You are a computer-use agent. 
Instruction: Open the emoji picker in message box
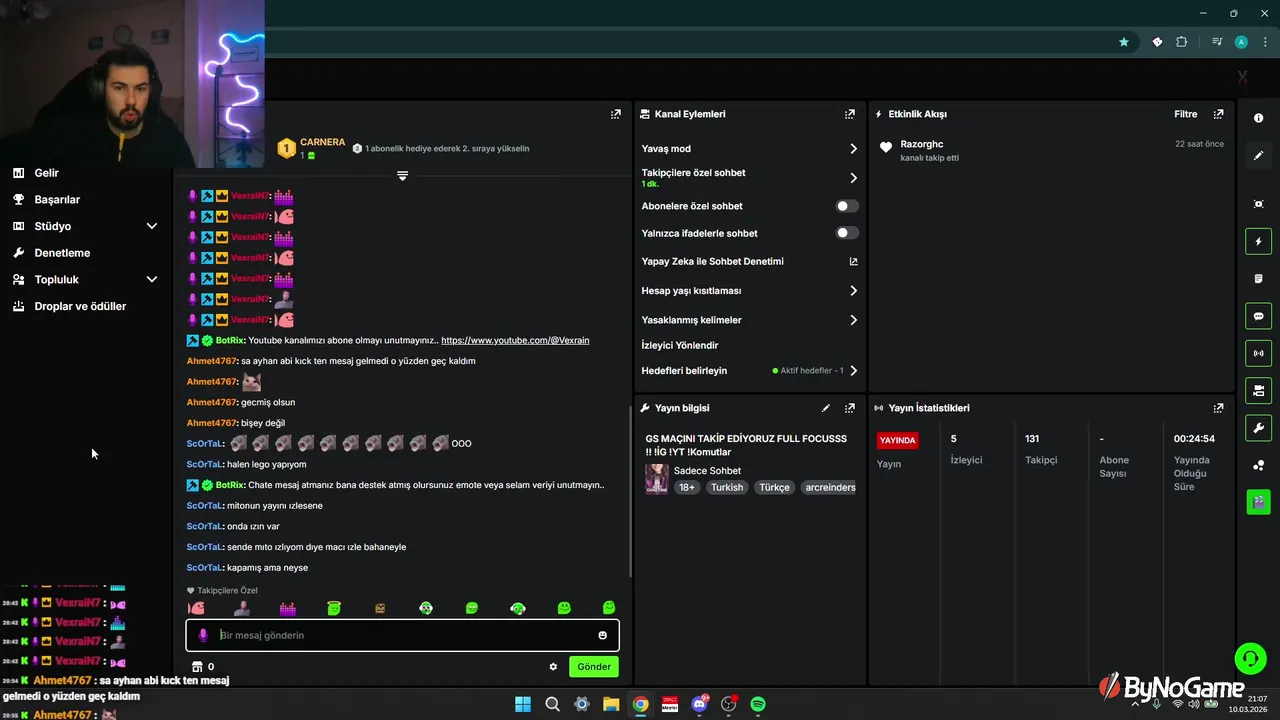coord(603,635)
